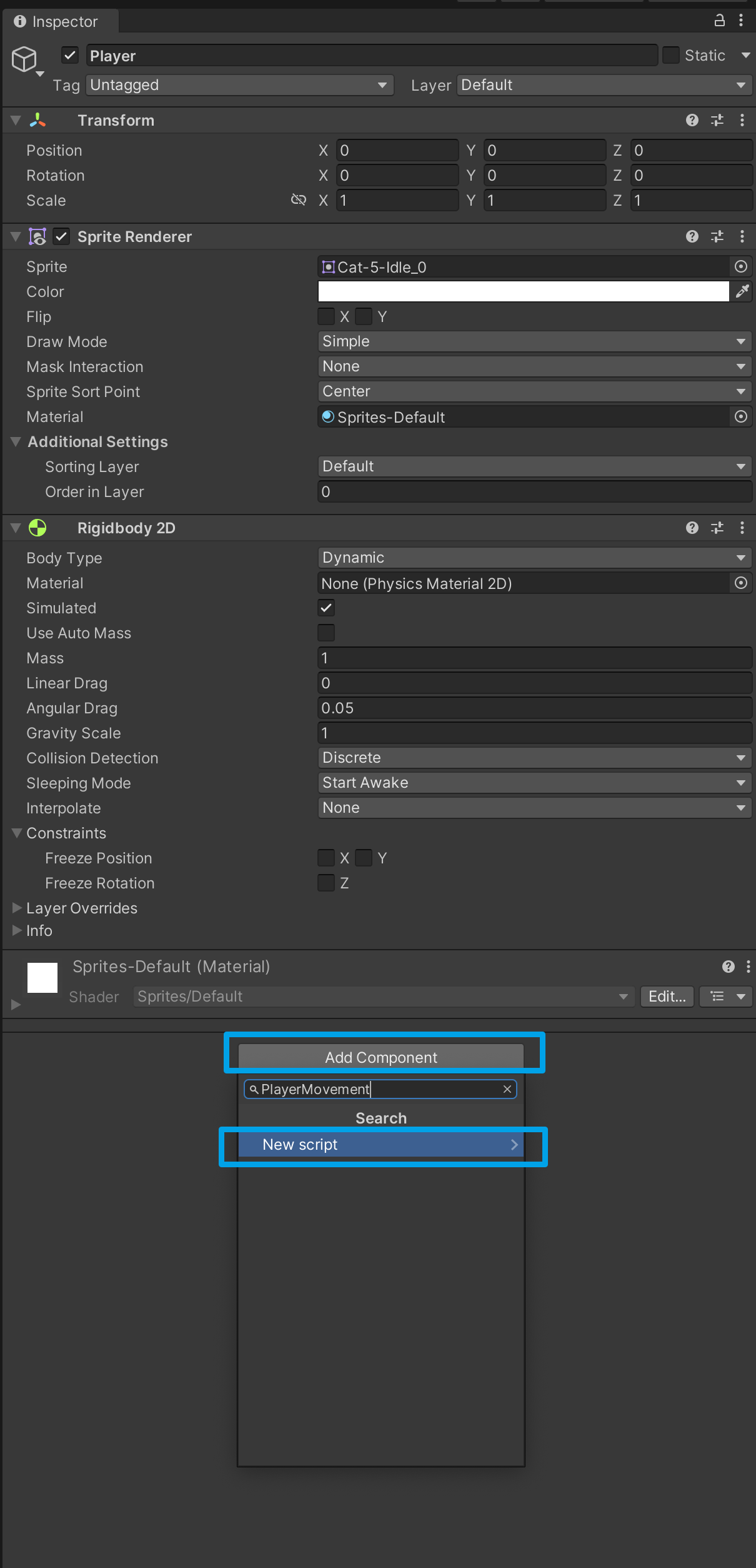Click the Add Component button
This screenshot has width=756, height=1568.
coord(381,1057)
